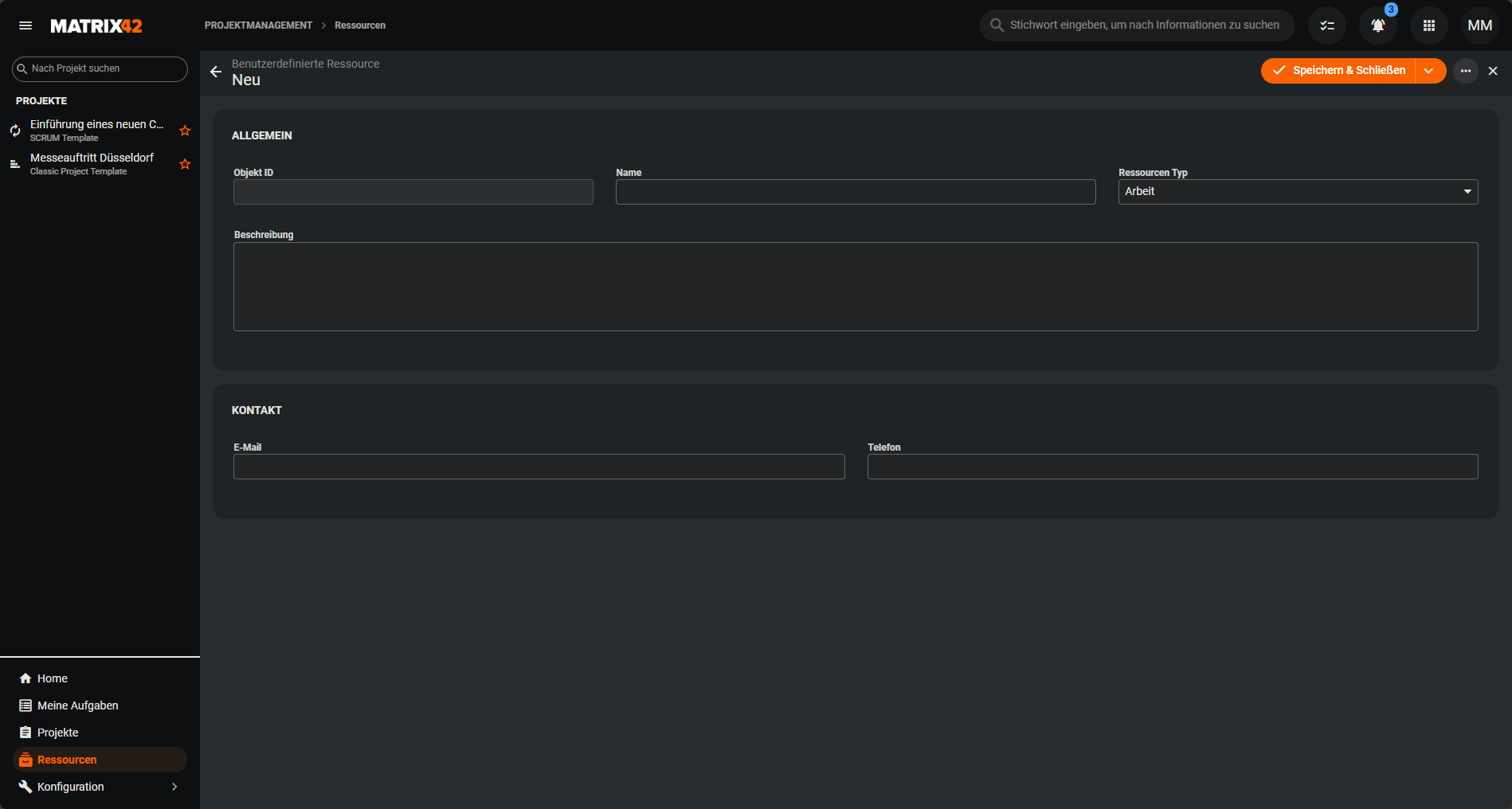Open the apps grid launcher

[1429, 25]
